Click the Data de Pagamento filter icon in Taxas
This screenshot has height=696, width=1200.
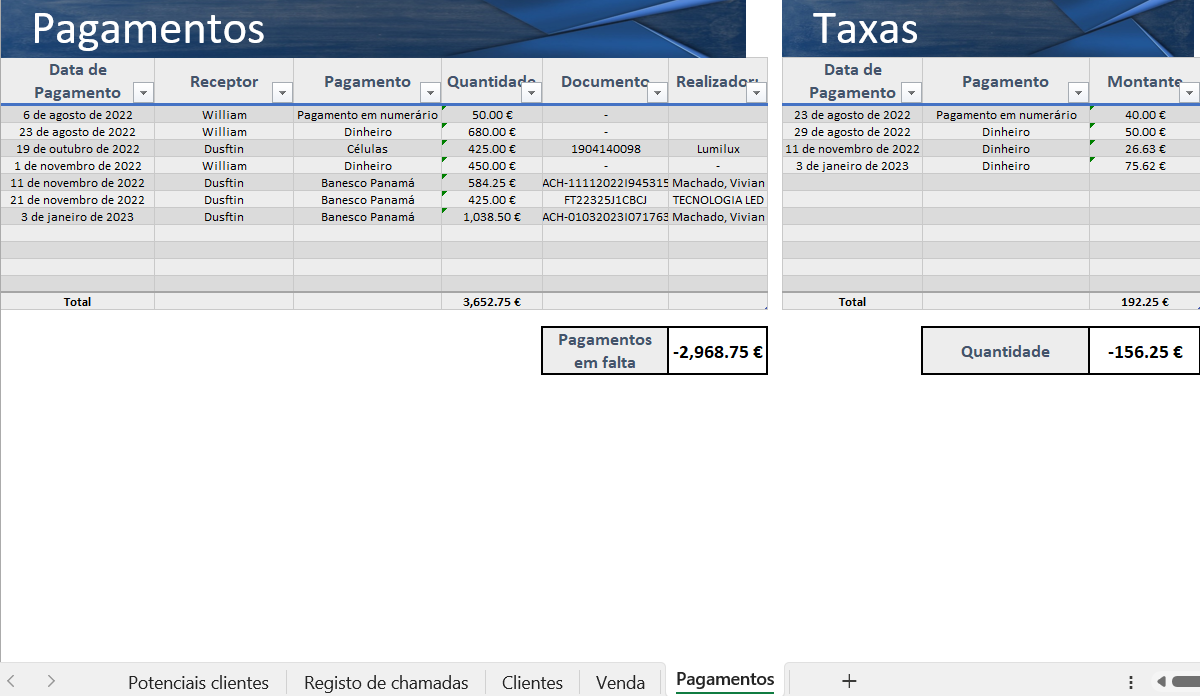910,91
